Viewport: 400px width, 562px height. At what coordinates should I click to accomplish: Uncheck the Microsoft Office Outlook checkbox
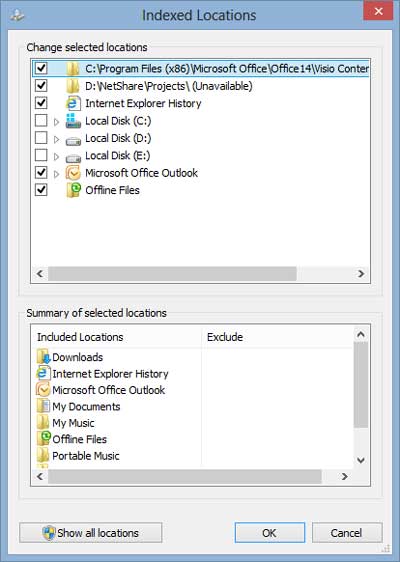[41, 172]
